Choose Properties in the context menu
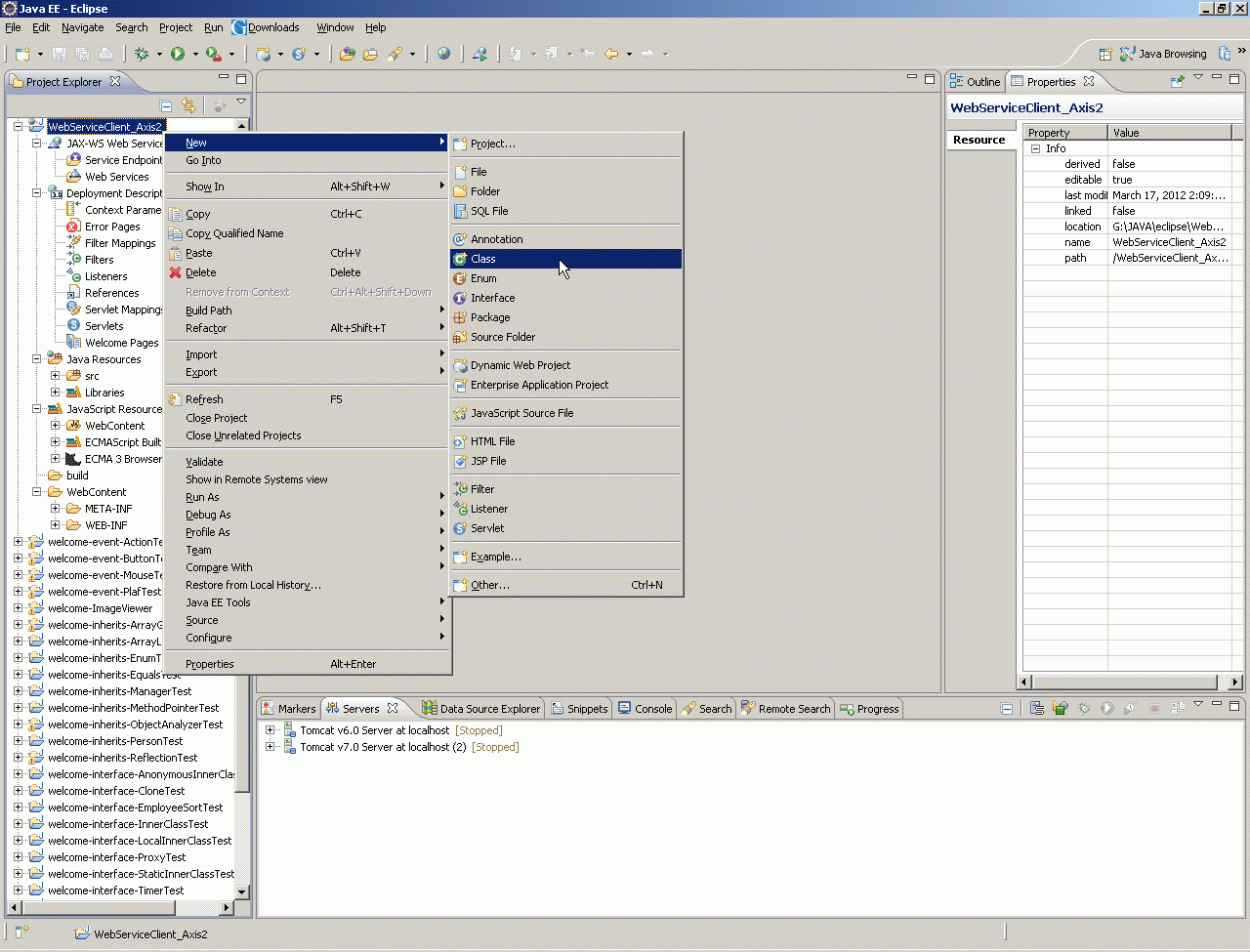Screen dimensions: 1250x952 308,664
